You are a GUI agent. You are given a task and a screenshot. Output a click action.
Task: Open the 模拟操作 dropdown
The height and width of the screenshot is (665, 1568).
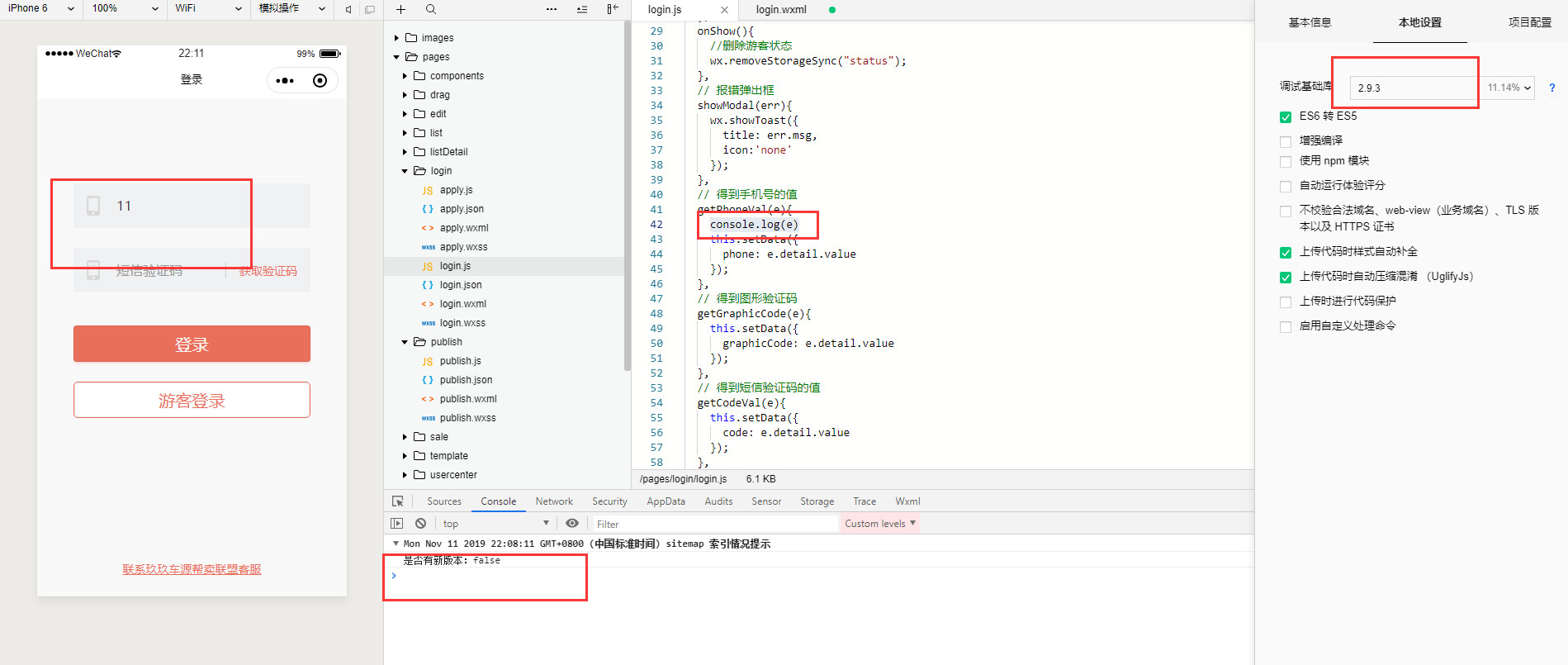coord(291,8)
